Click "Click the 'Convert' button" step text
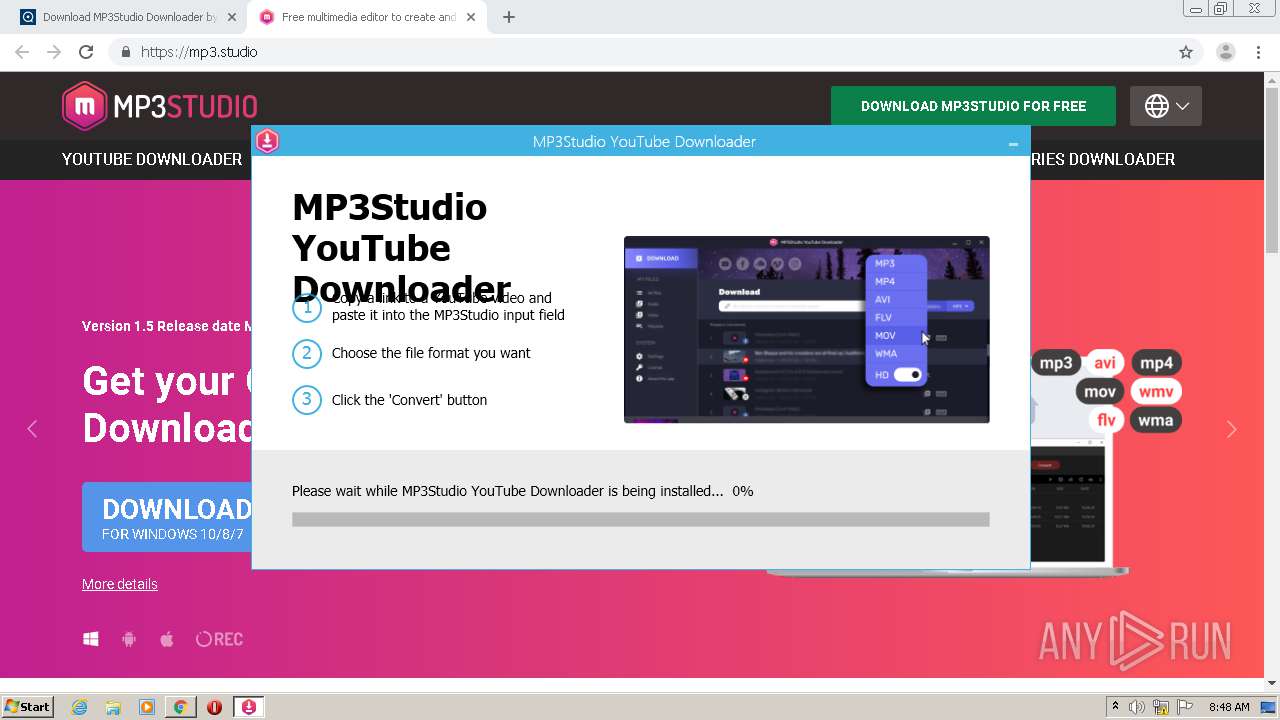Viewport: 1280px width, 720px height. click(410, 400)
